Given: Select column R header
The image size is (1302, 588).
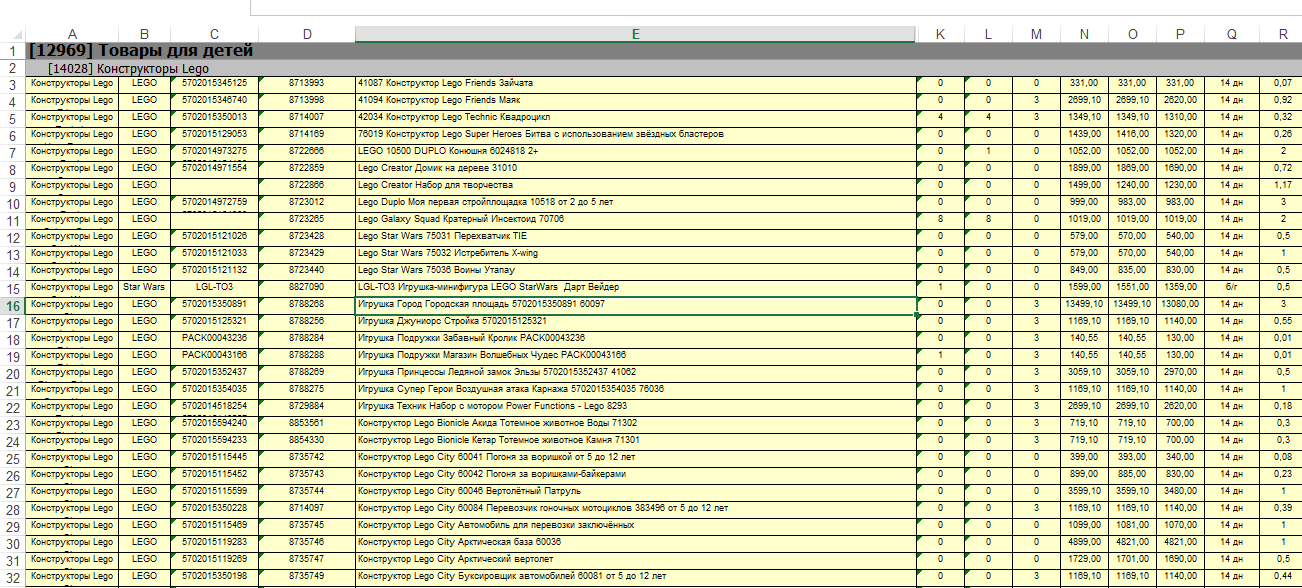Looking at the screenshot, I should [1282, 35].
